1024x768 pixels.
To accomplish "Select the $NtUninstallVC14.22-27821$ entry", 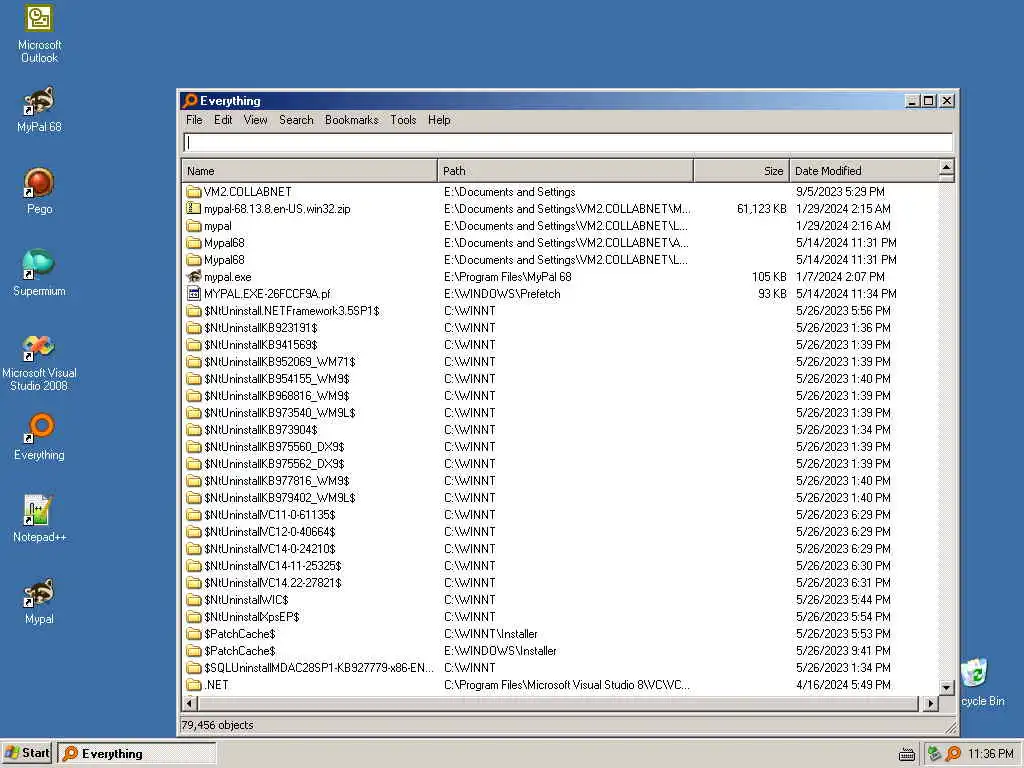I will pyautogui.click(x=272, y=583).
